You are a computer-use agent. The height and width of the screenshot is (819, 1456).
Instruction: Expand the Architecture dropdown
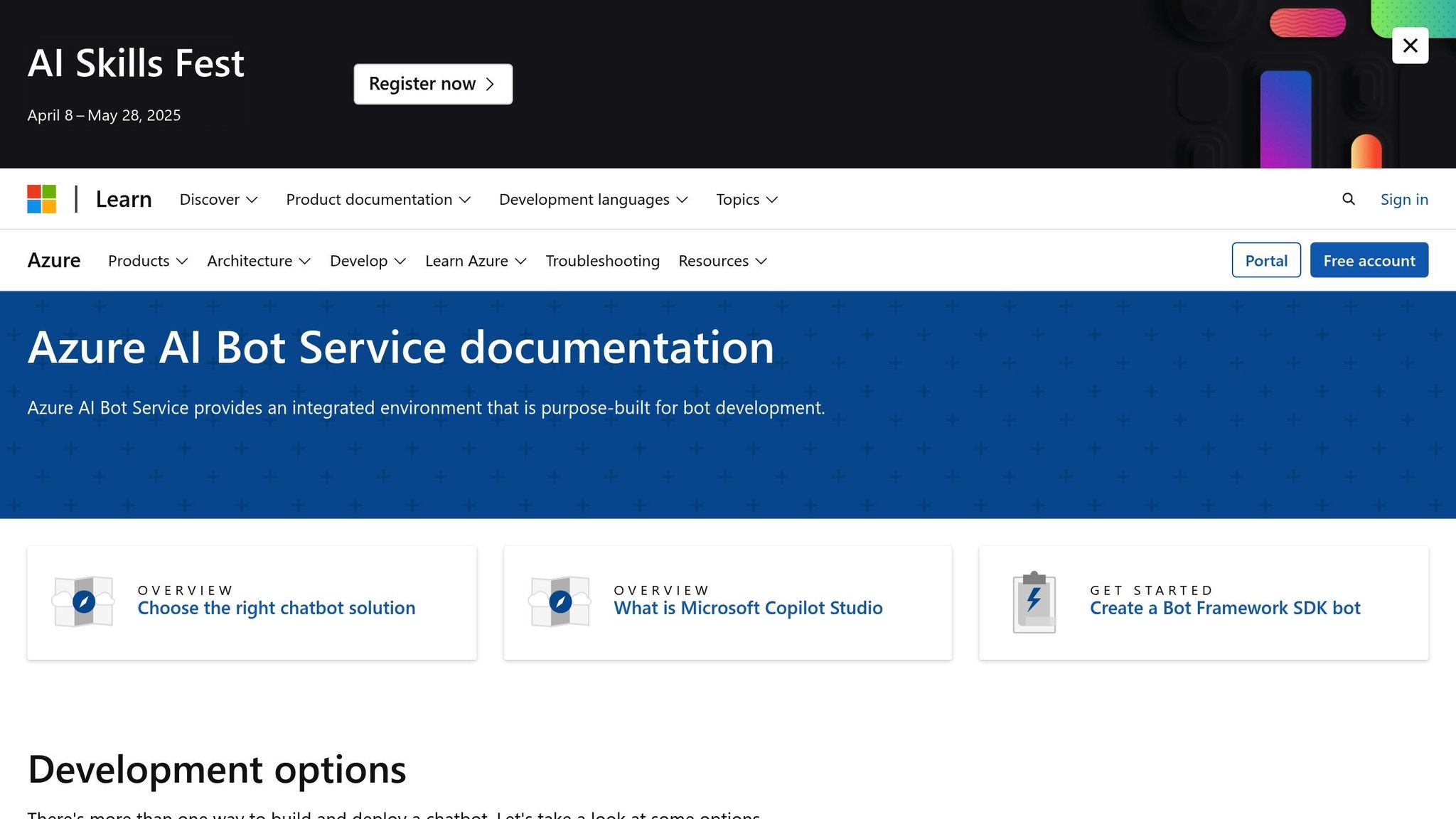click(259, 261)
